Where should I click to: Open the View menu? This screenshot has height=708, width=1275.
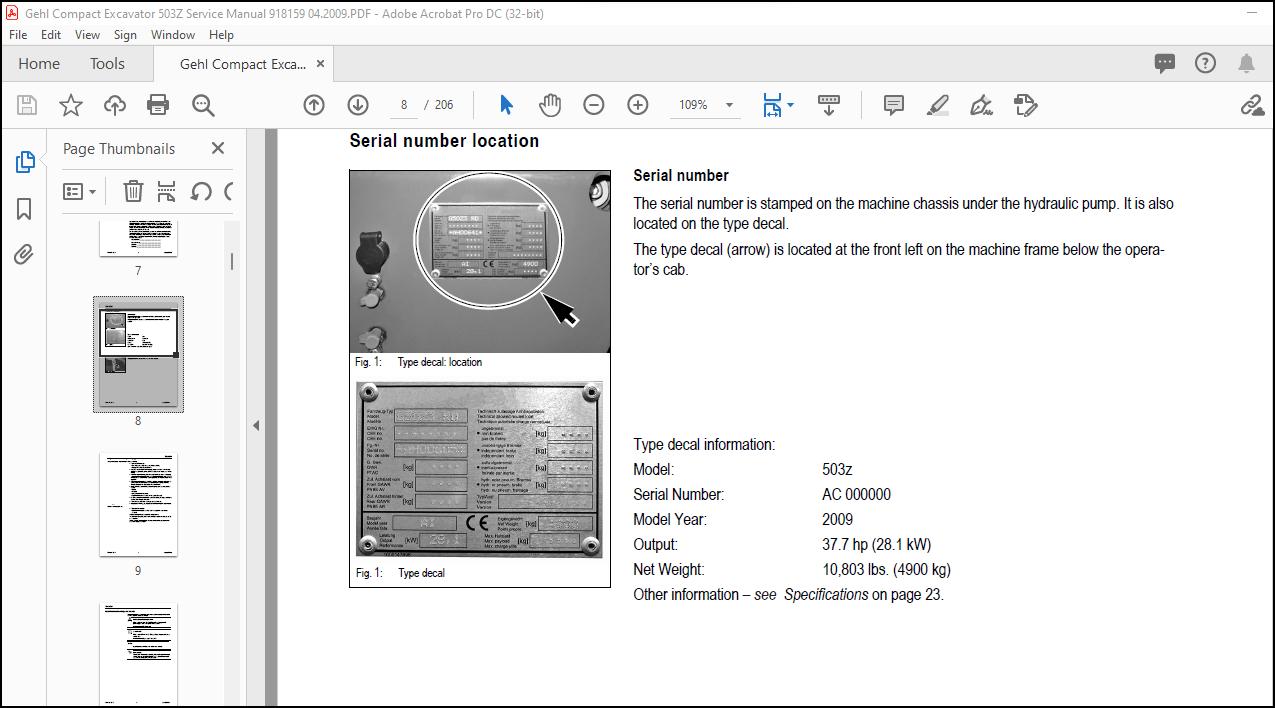pos(88,34)
